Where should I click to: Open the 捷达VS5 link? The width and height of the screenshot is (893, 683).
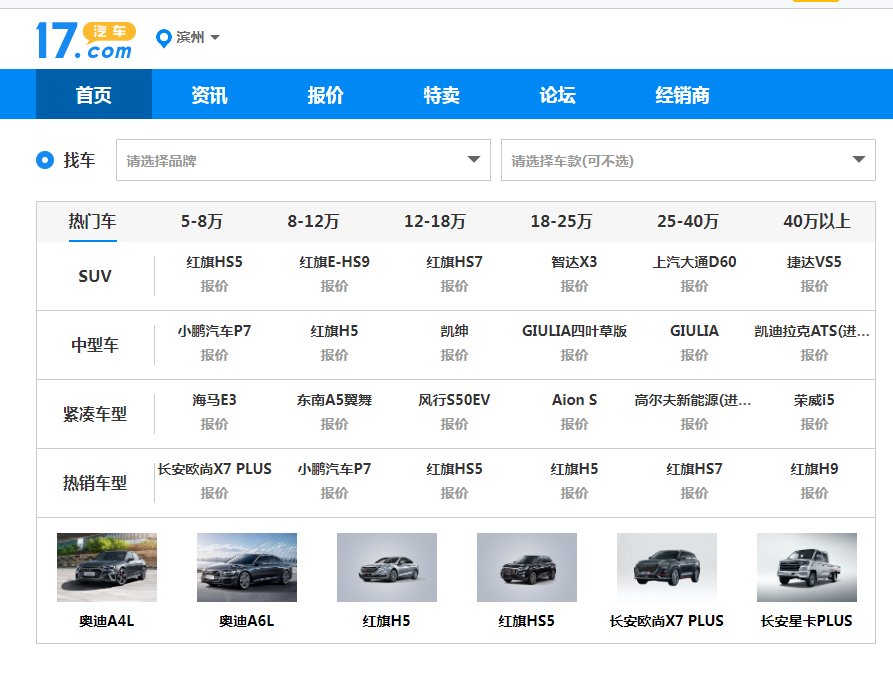tap(814, 262)
